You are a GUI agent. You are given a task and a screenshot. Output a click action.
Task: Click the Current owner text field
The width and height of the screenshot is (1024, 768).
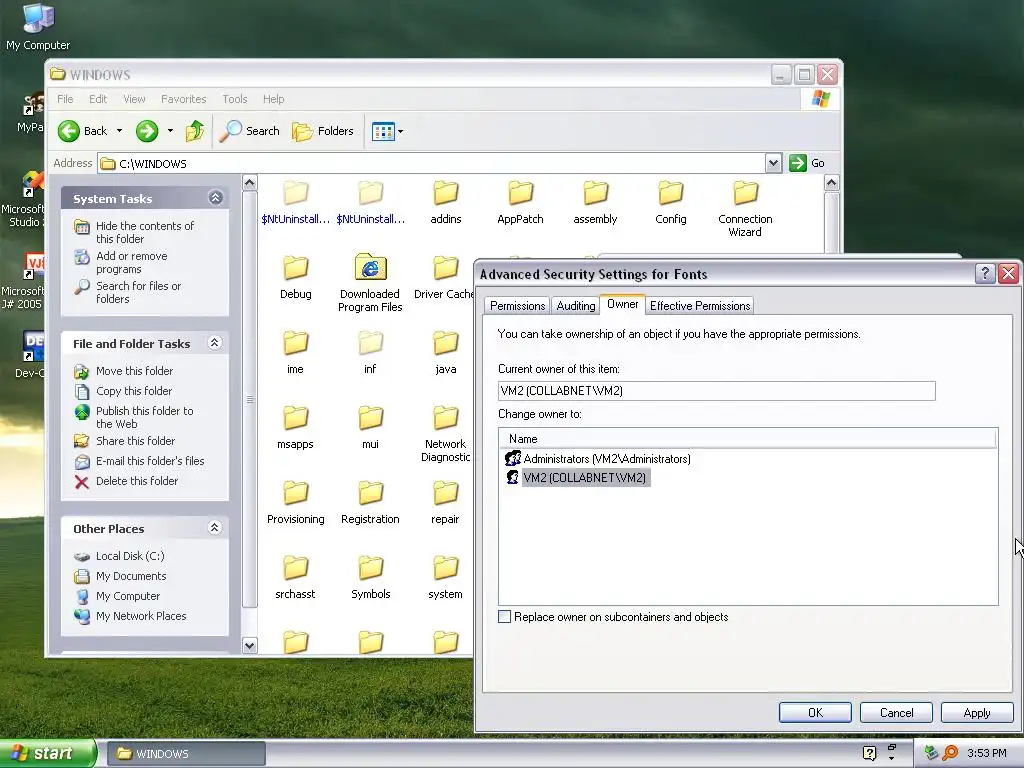click(x=716, y=391)
